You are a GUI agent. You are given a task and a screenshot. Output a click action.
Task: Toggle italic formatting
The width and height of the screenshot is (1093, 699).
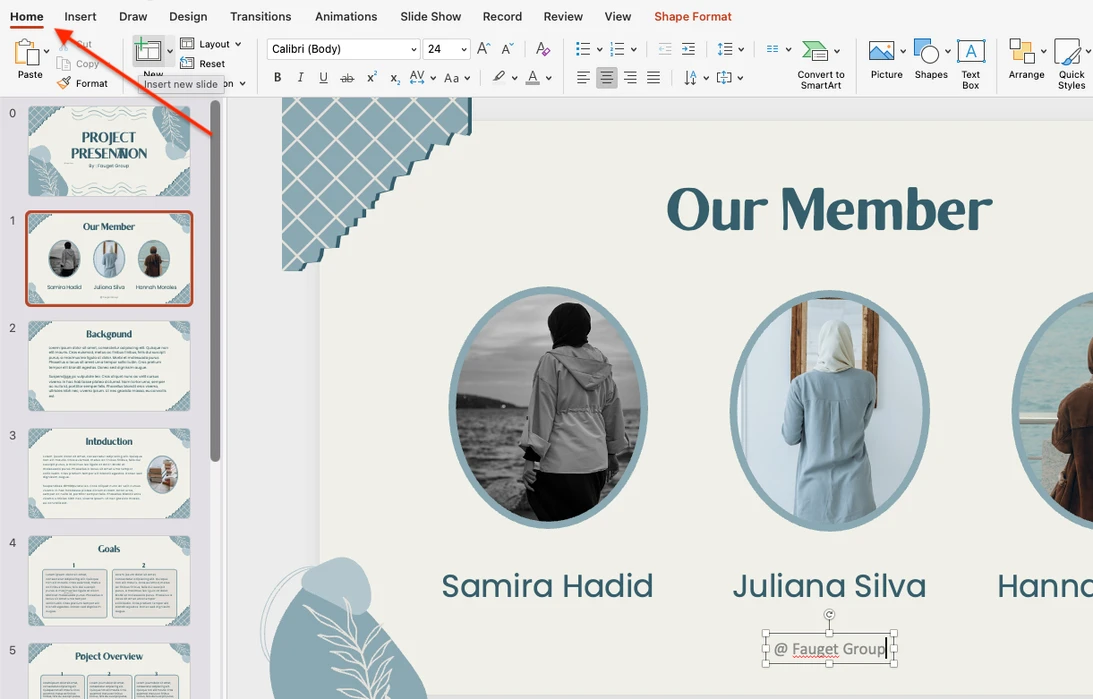300,78
